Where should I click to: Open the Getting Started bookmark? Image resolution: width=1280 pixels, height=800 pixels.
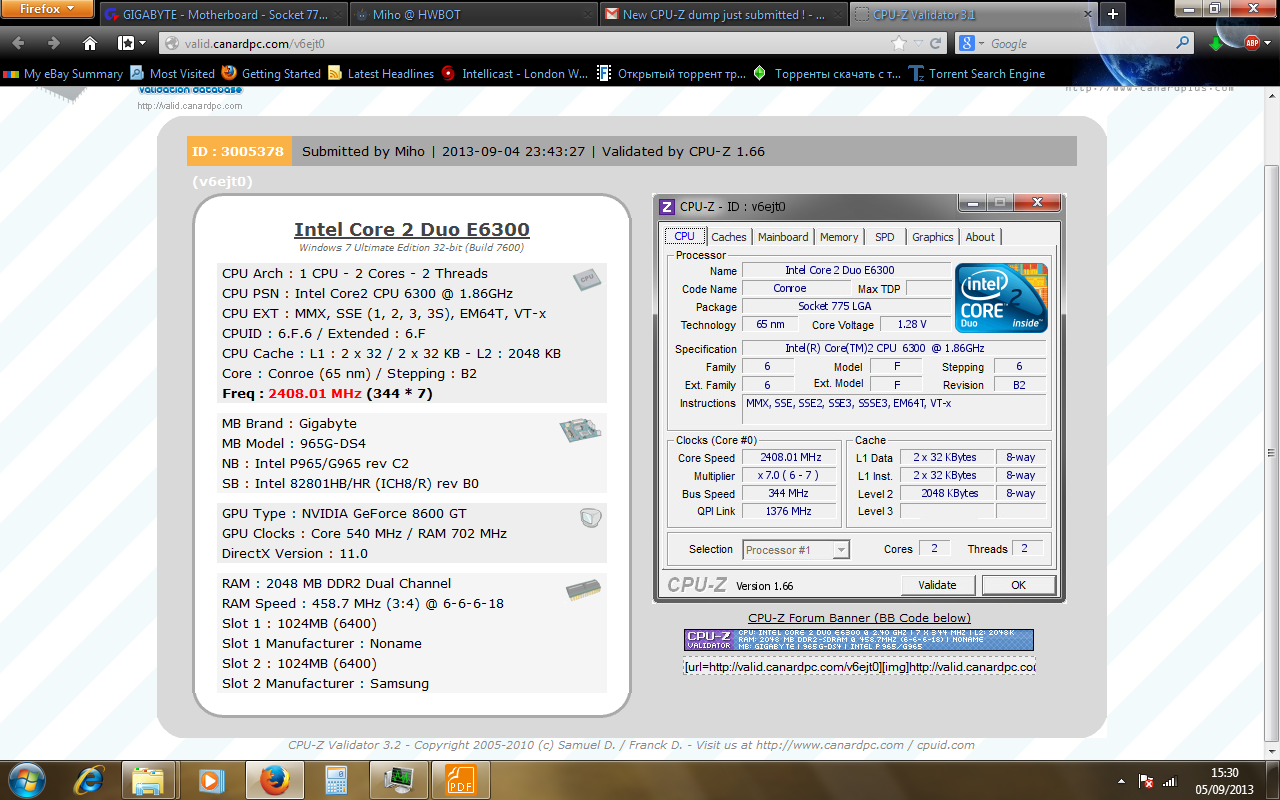click(x=271, y=74)
